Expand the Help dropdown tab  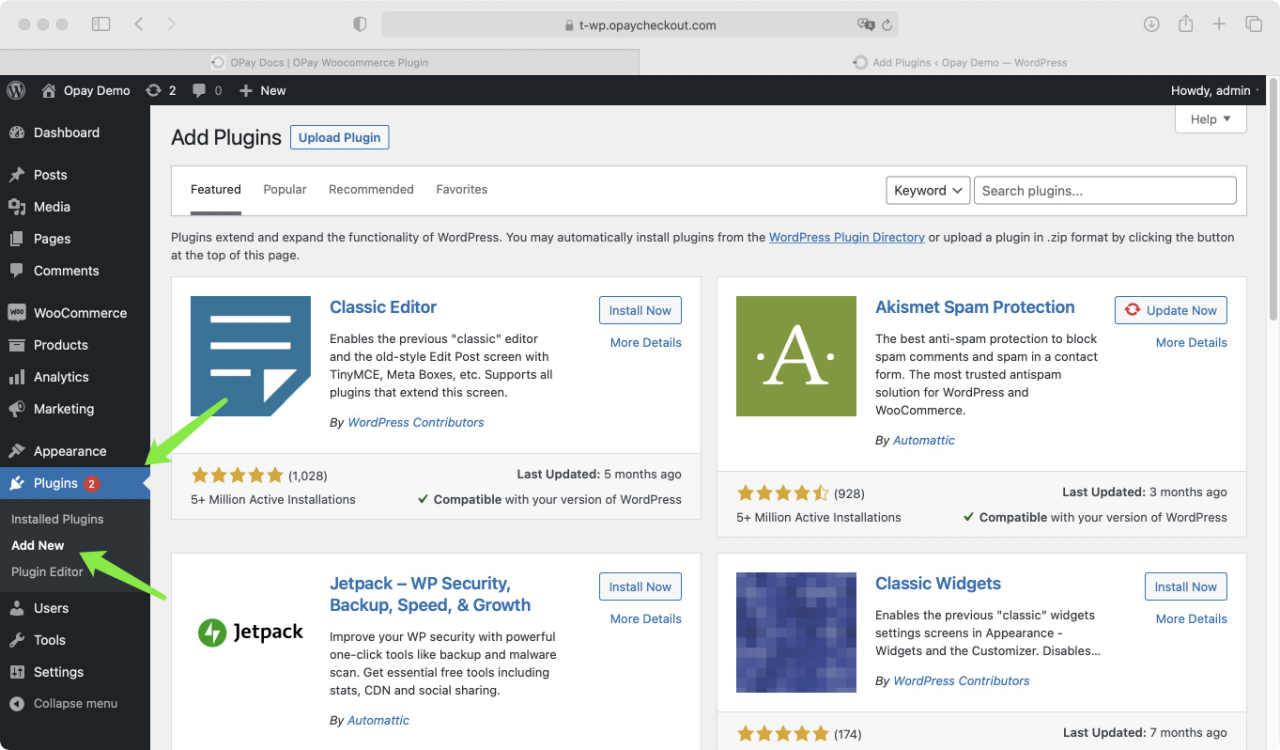[x=1211, y=119]
